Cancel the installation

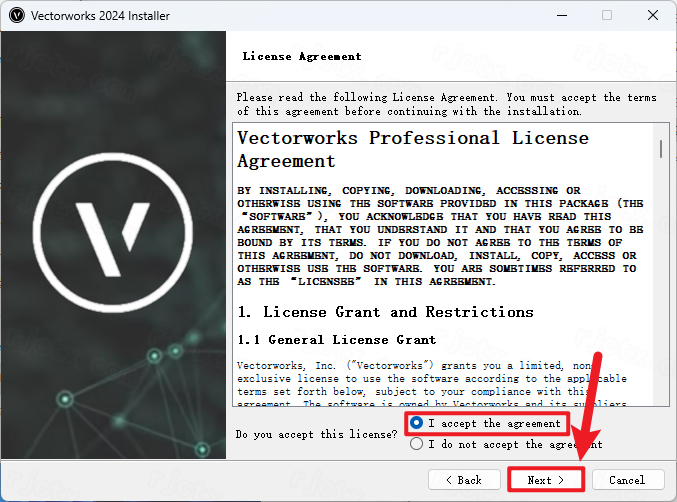[x=627, y=480]
